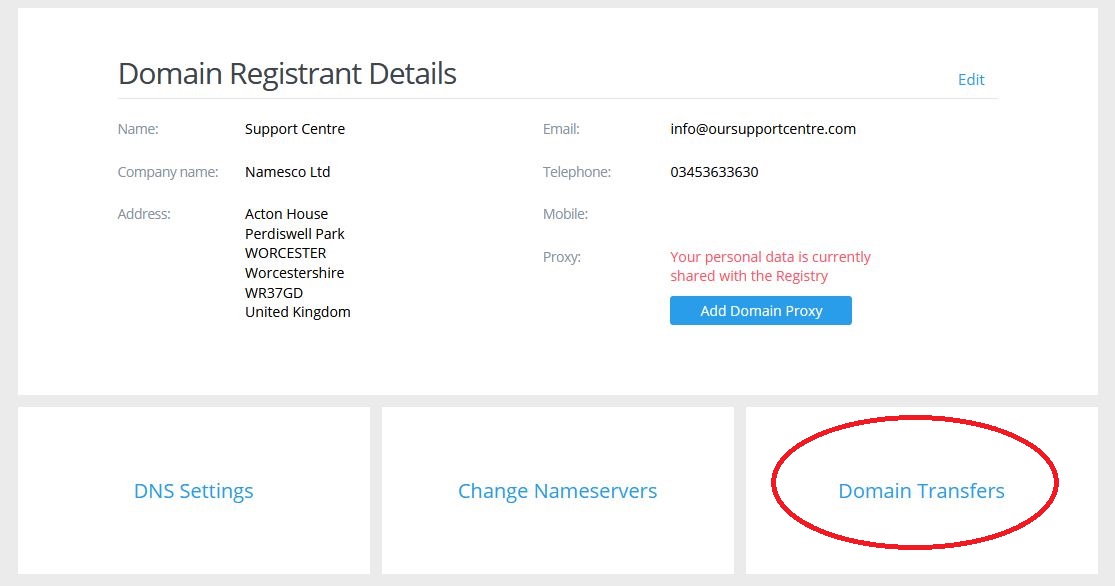Click the Company name field label

click(168, 172)
